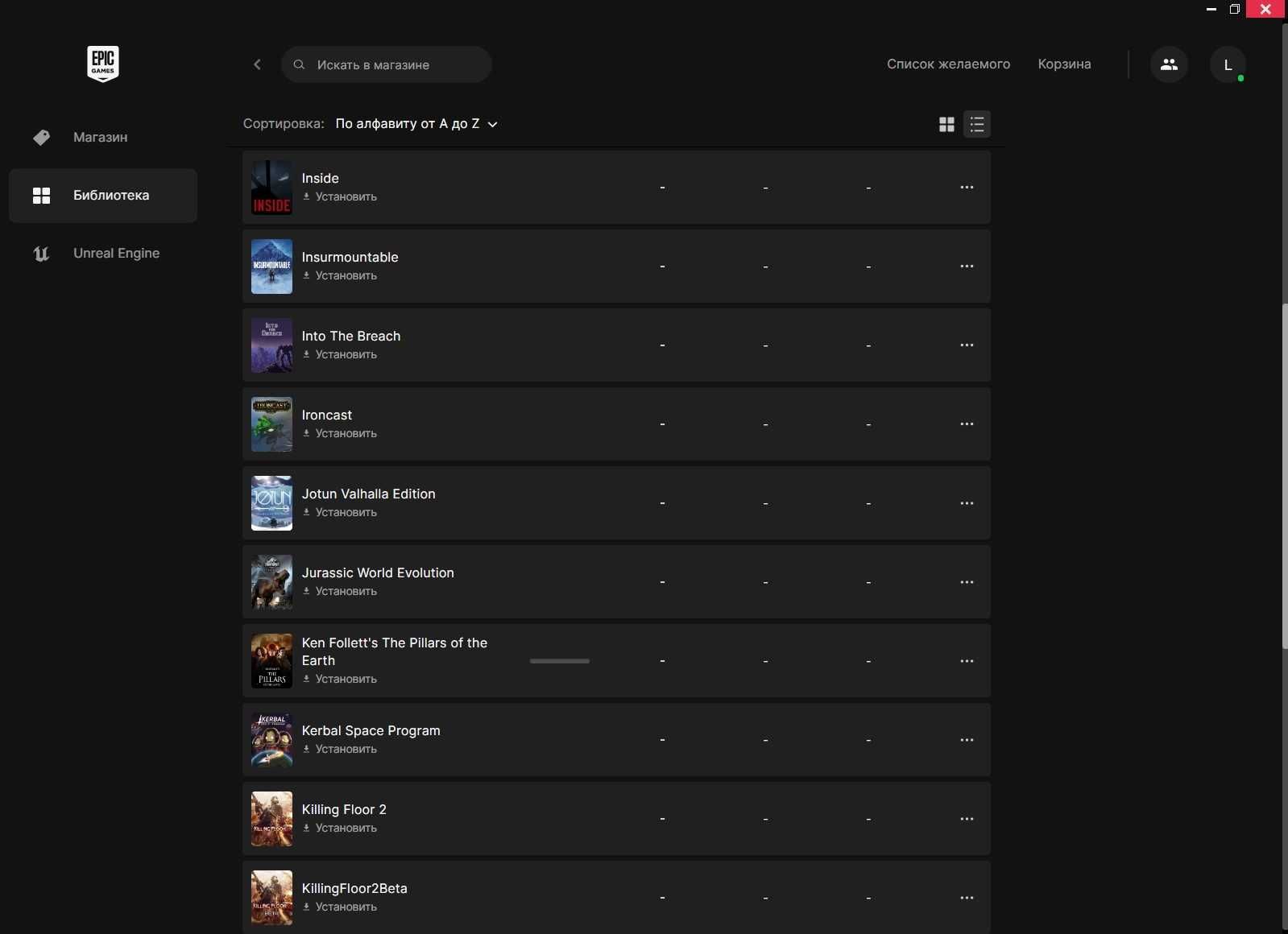This screenshot has width=1288, height=934.
Task: Install Ken Follett's Pillars via Установить
Action: [x=340, y=680]
